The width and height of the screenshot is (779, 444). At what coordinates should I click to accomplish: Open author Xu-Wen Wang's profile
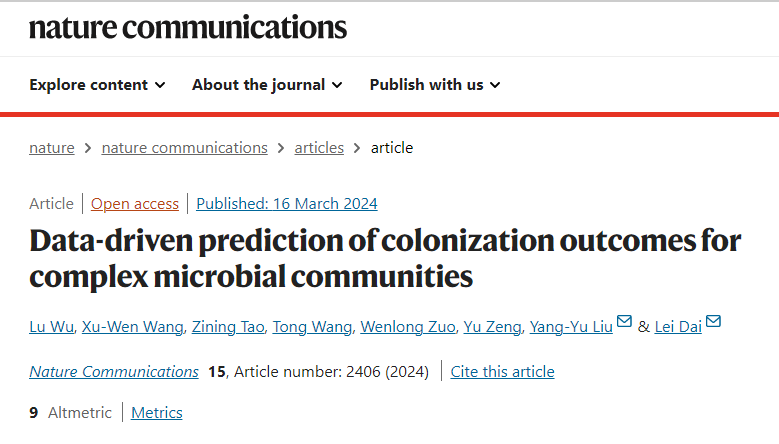click(x=132, y=327)
